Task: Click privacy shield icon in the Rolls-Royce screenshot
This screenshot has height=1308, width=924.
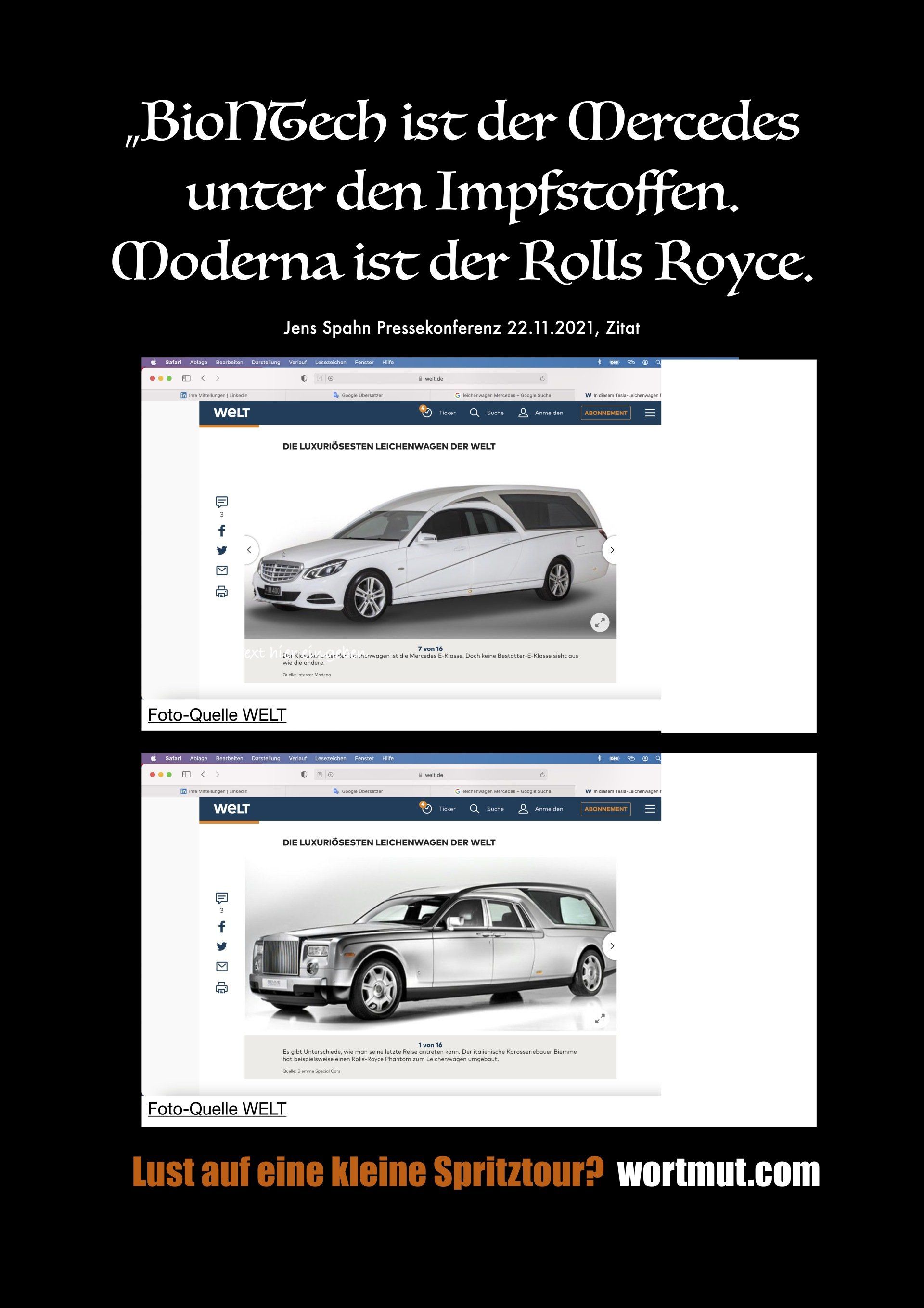Action: pos(304,774)
